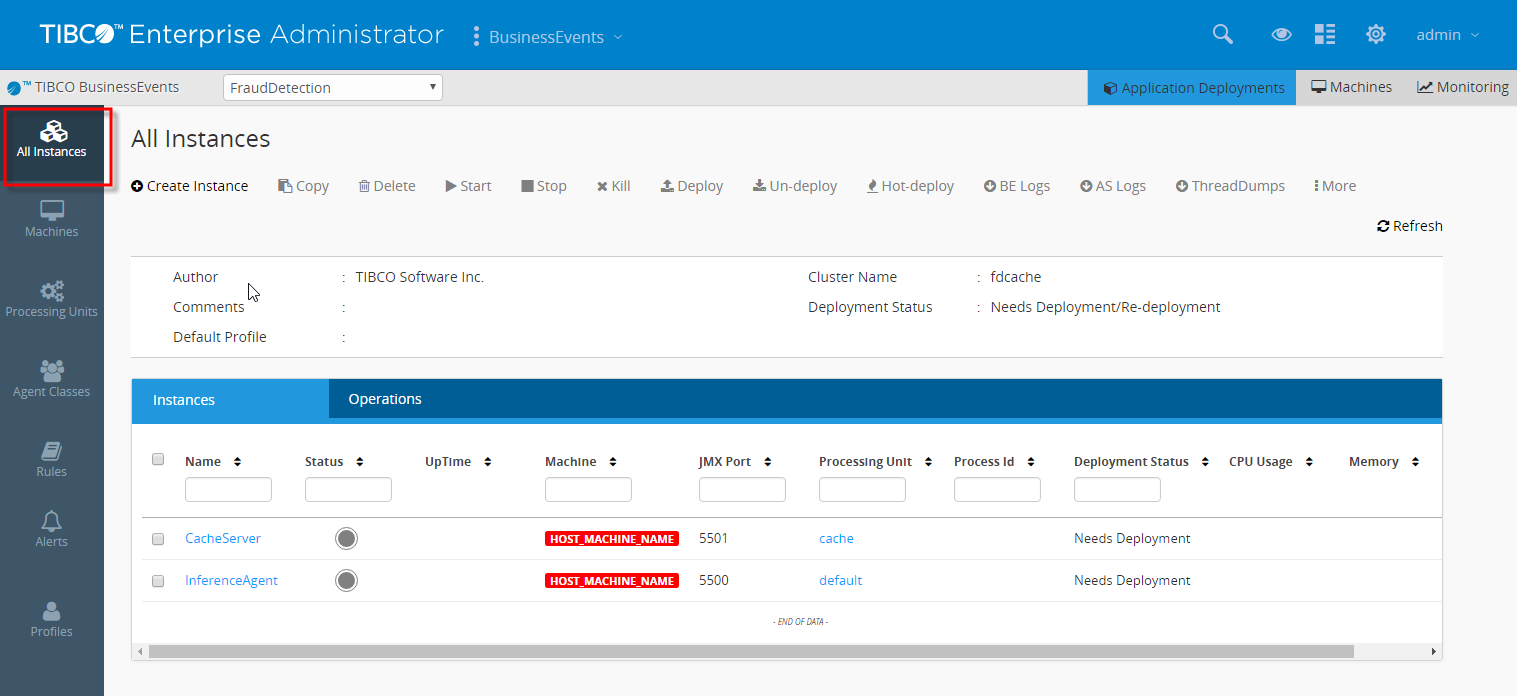Click the InferenceAgent status indicator icon

point(346,581)
